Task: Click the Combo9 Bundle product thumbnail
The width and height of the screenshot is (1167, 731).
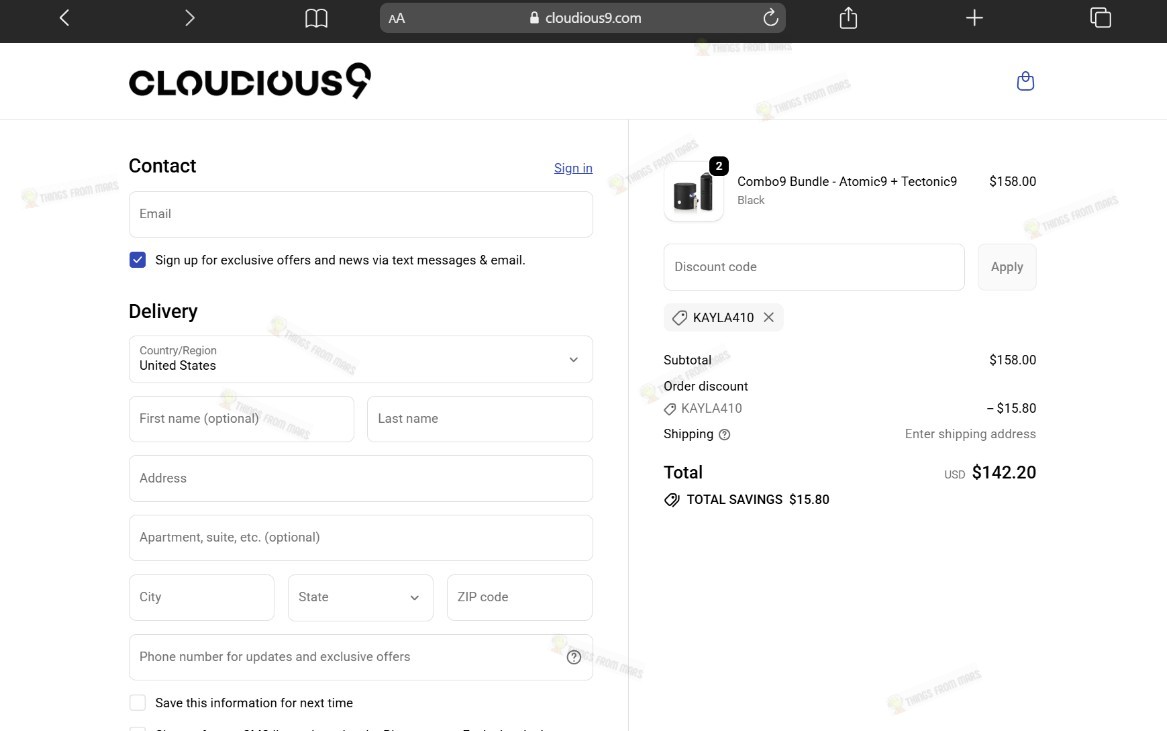Action: tap(693, 191)
